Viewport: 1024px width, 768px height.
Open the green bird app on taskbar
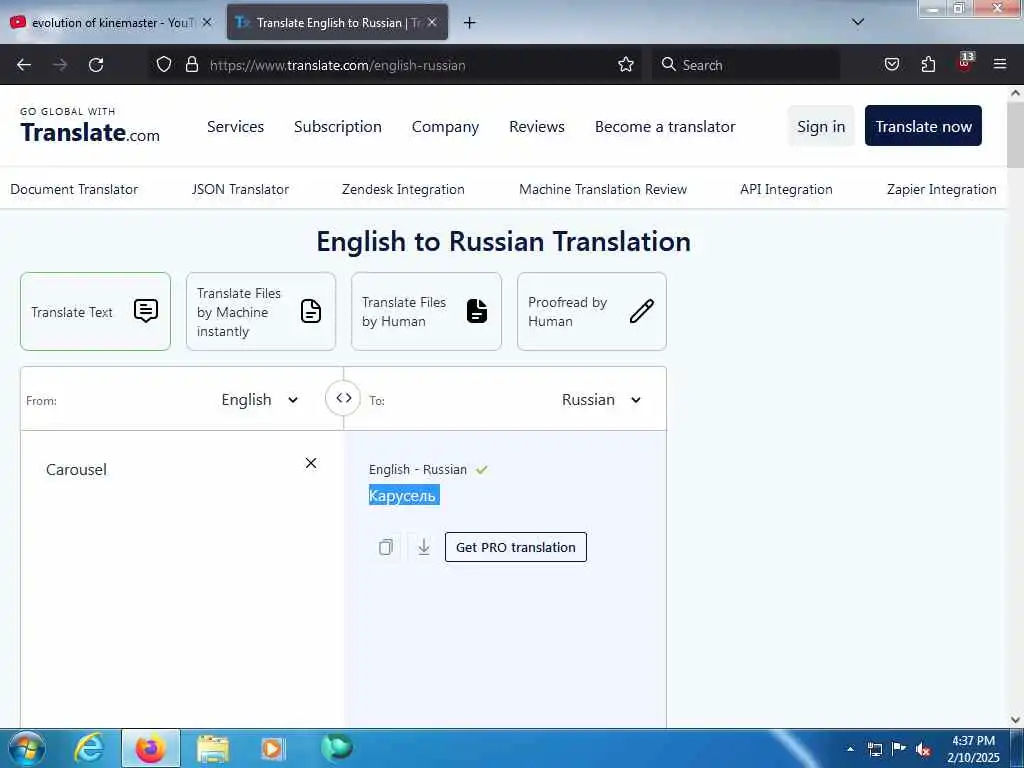click(337, 748)
